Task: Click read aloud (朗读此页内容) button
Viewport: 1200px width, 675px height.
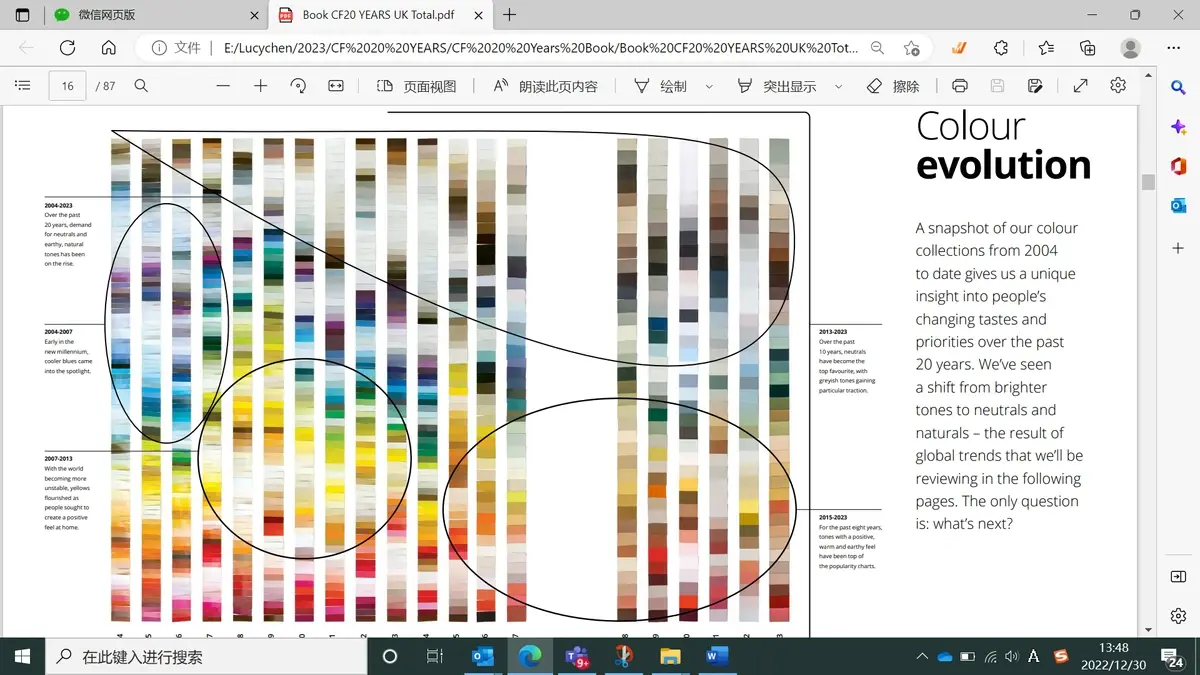Action: click(x=546, y=86)
